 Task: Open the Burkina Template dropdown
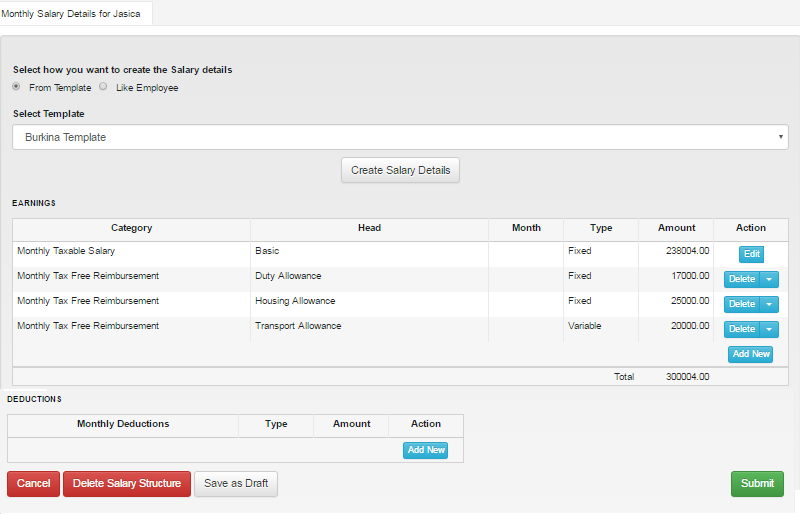tap(401, 137)
